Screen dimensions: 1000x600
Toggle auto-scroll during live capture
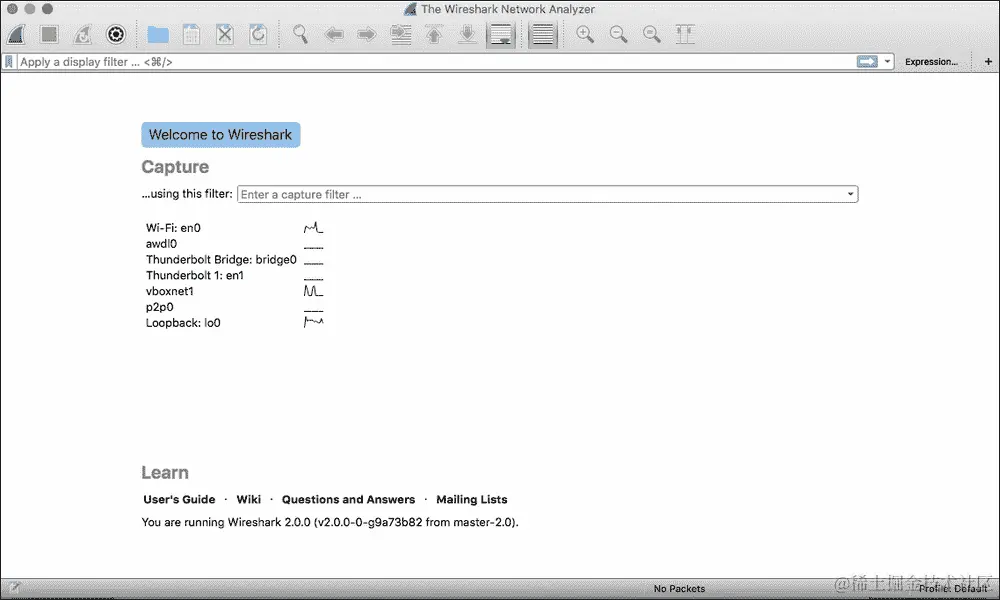(501, 34)
